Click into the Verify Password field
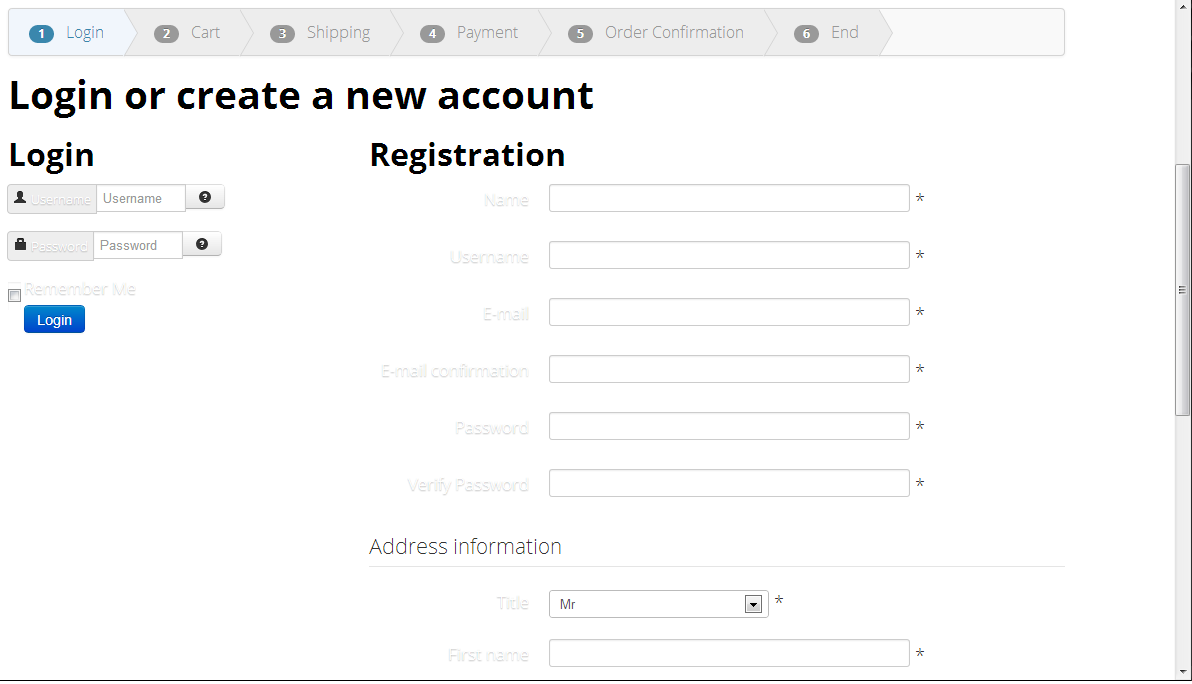The image size is (1192, 684). click(x=729, y=484)
